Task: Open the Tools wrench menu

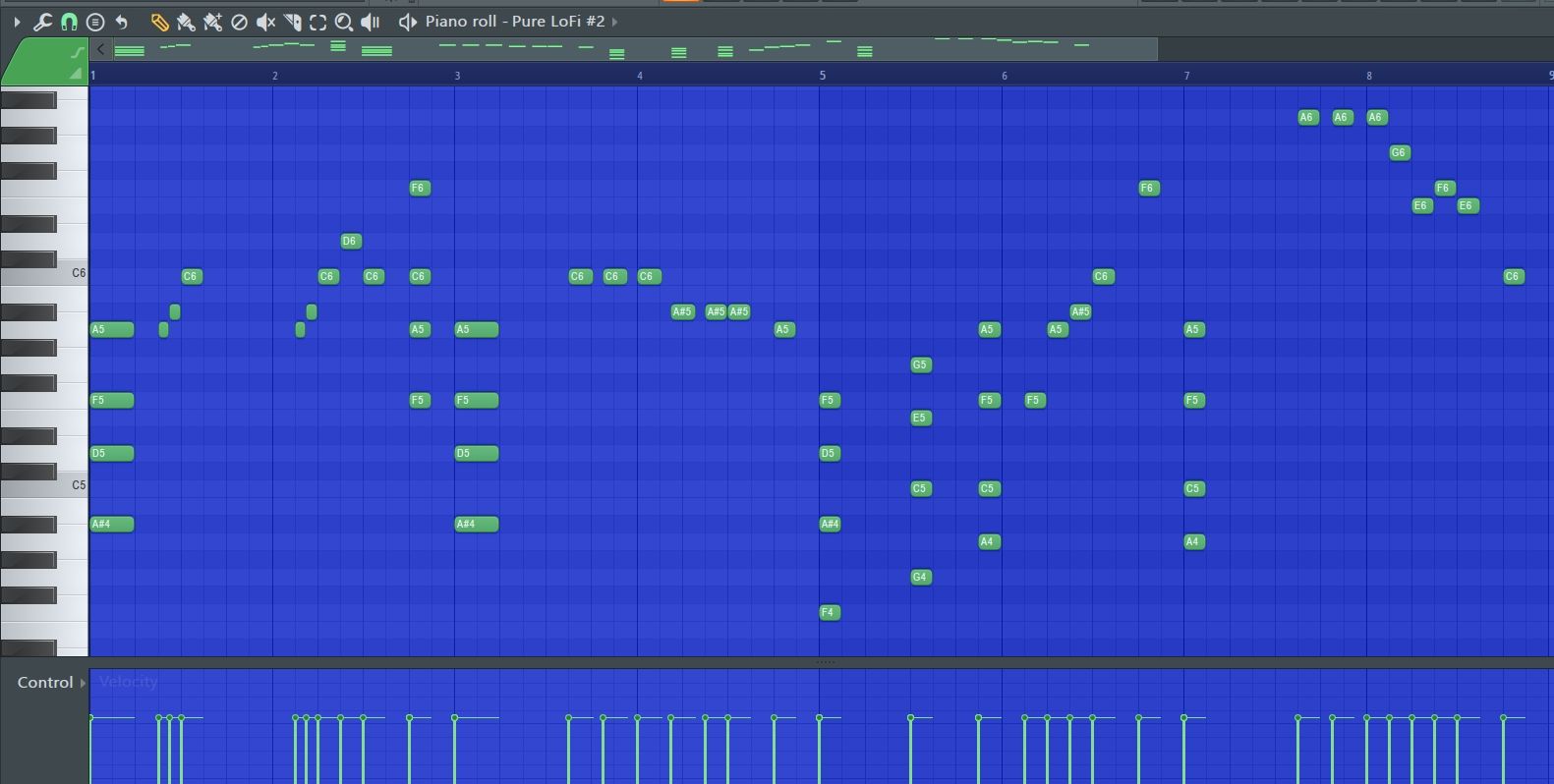Action: coord(42,22)
